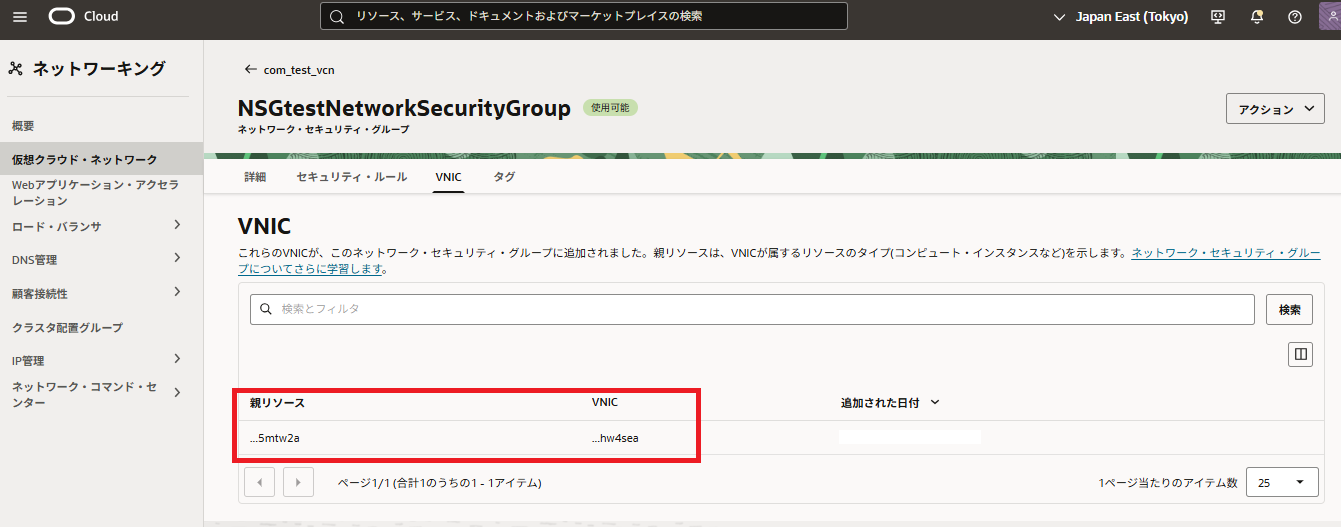
Task: Click the table column settings icon
Action: pyautogui.click(x=1300, y=354)
